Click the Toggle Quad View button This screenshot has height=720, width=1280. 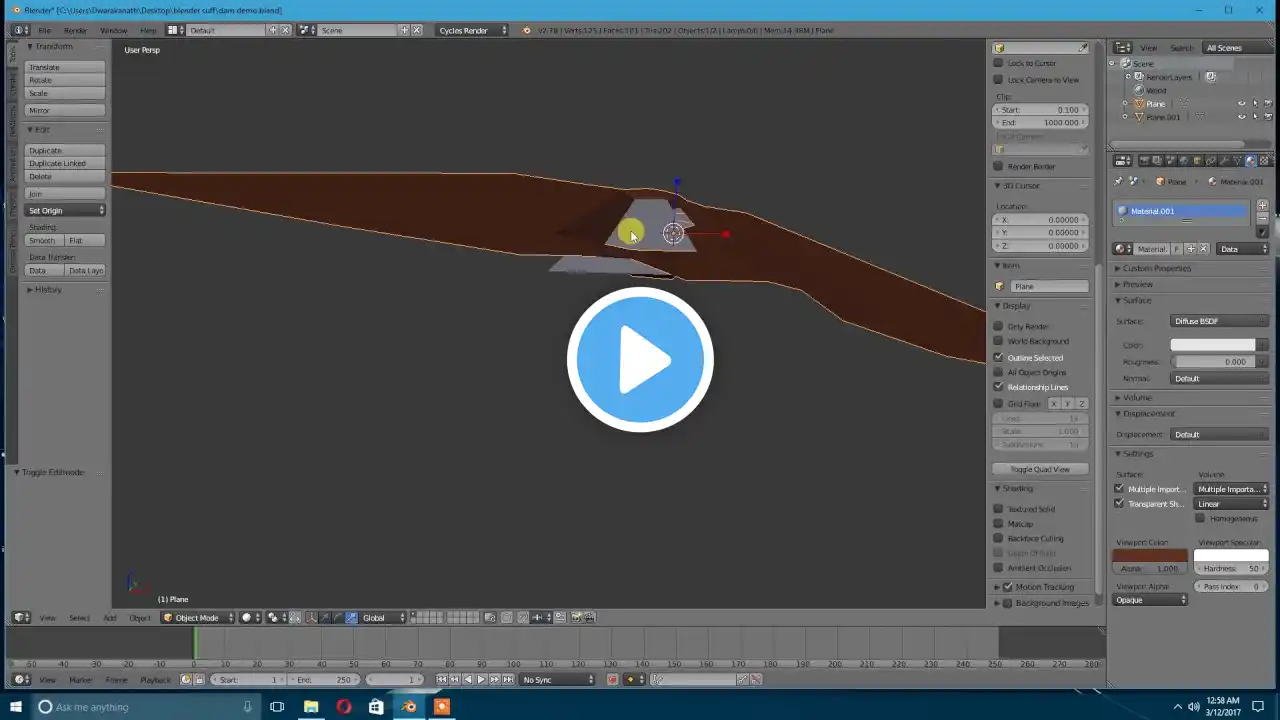tap(1040, 469)
